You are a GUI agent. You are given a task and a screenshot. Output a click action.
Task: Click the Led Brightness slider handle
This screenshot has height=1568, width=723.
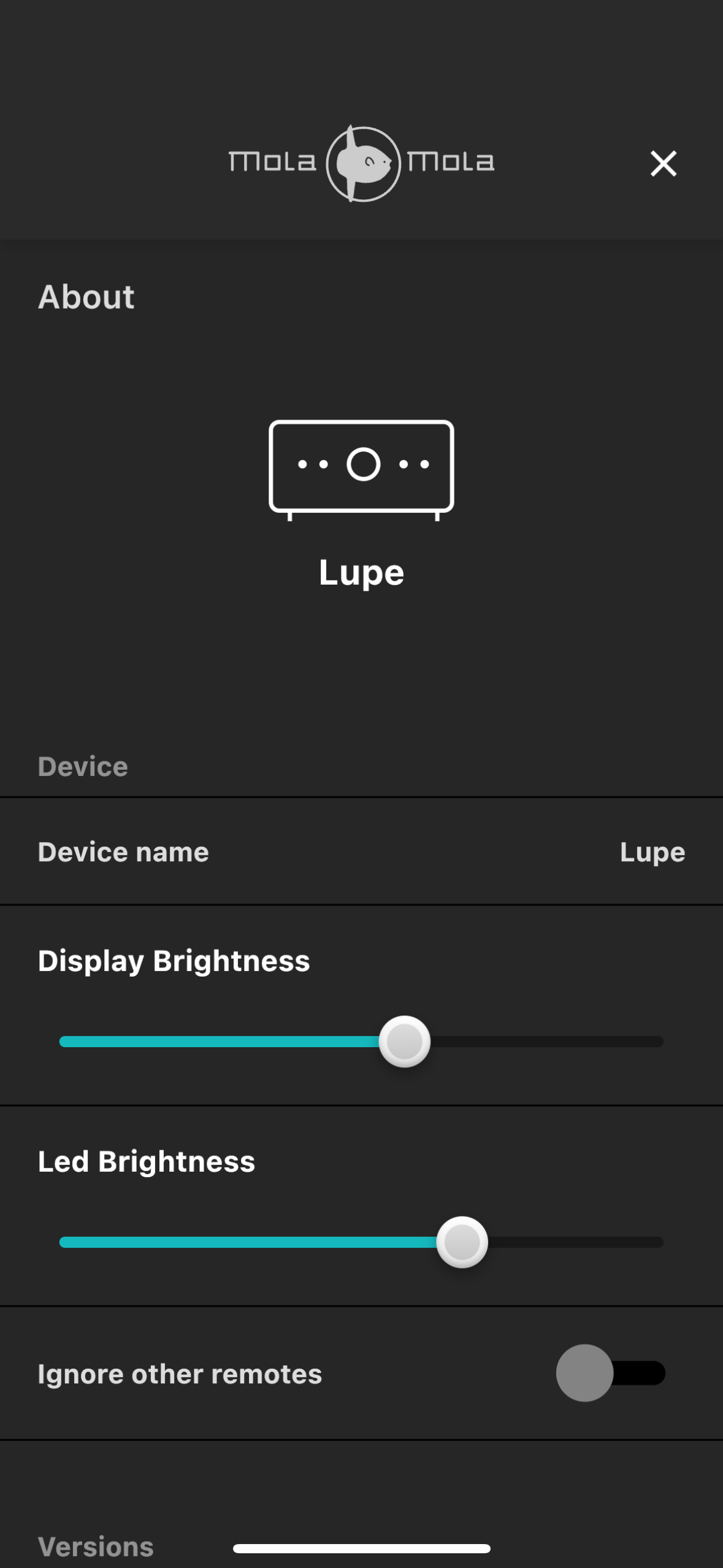[x=462, y=1242]
